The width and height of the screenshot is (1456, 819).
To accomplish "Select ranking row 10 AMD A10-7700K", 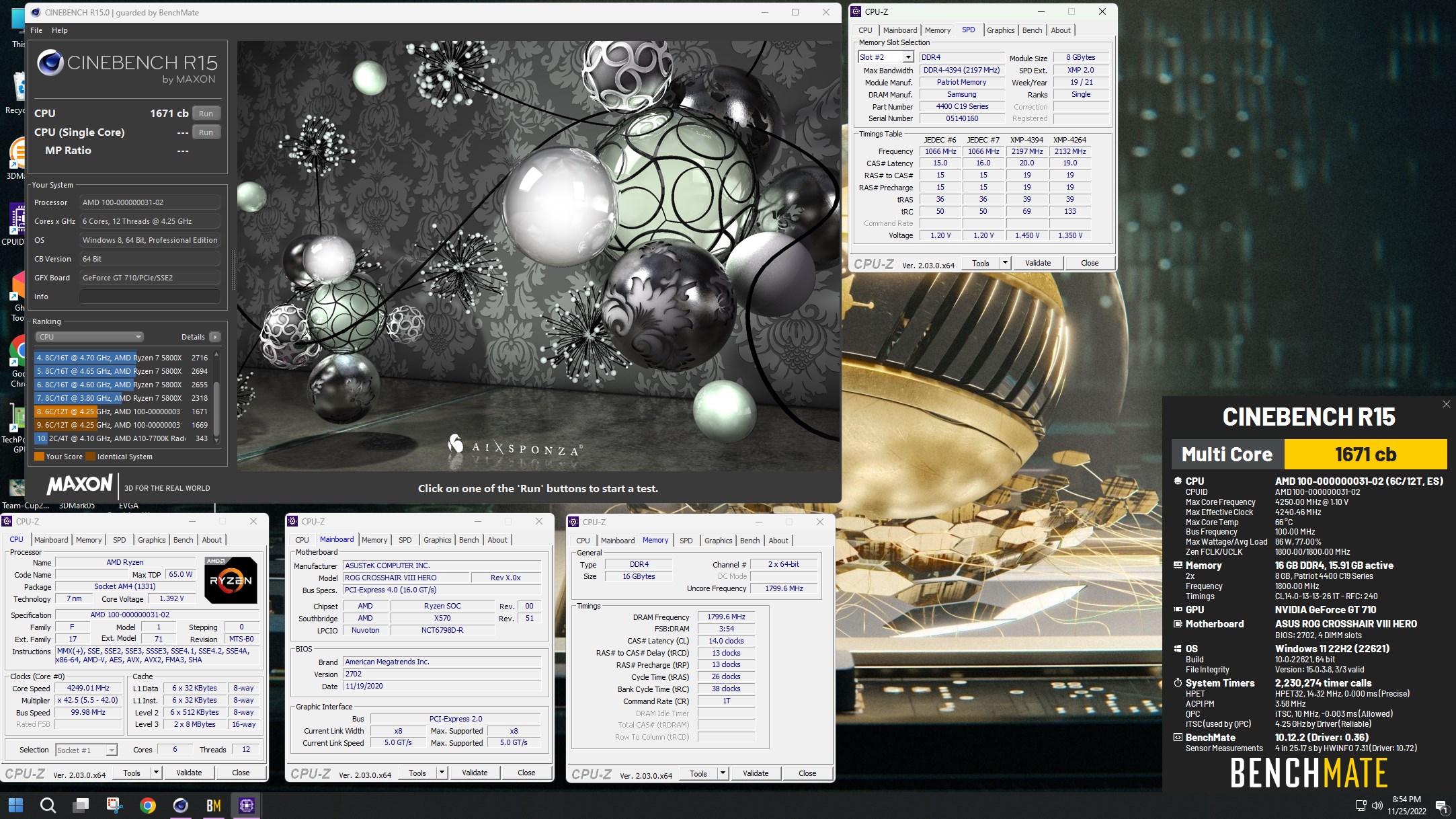I will 122,438.
